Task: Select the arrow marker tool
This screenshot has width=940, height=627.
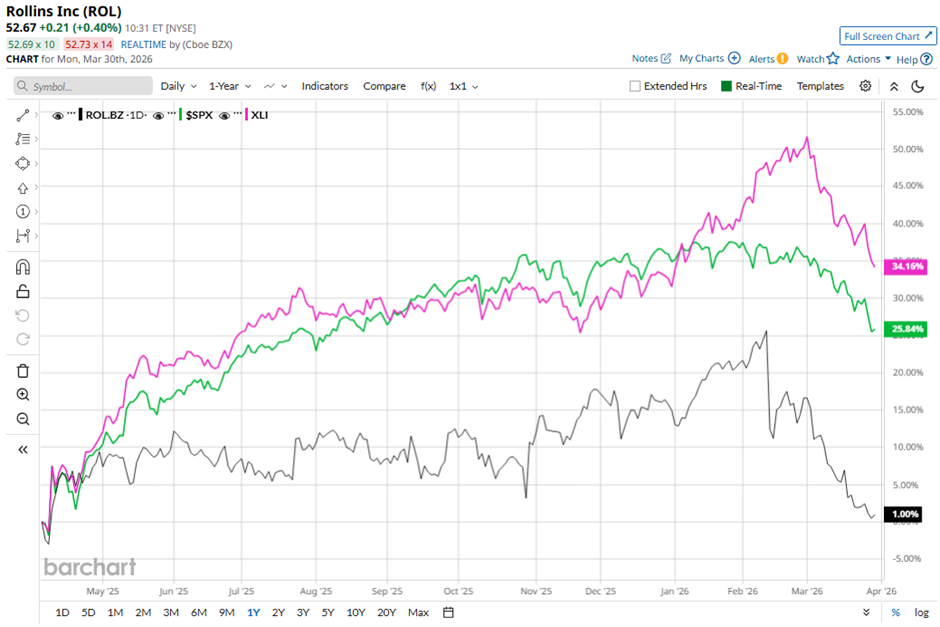Action: click(23, 188)
